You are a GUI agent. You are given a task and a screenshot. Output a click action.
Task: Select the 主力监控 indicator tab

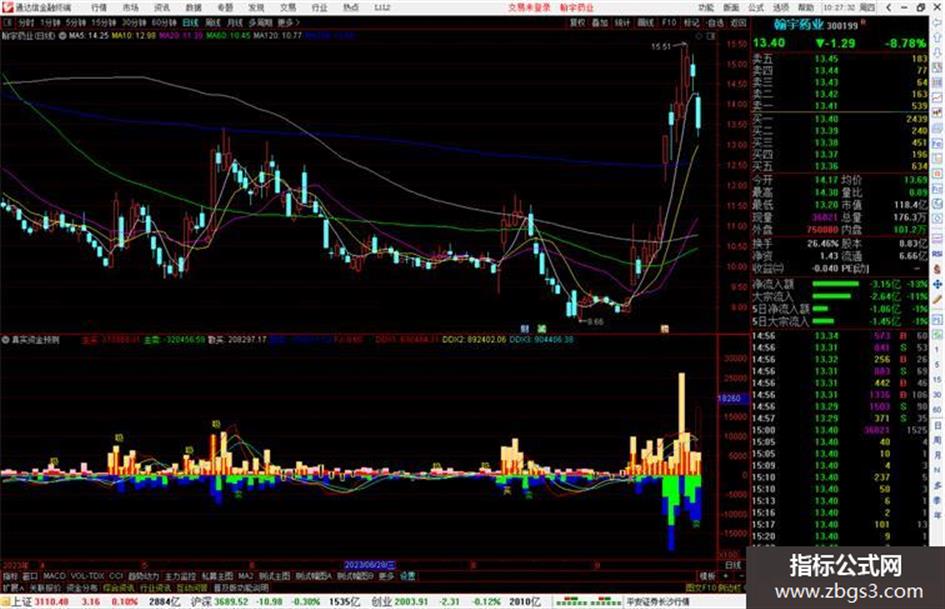pyautogui.click(x=180, y=576)
